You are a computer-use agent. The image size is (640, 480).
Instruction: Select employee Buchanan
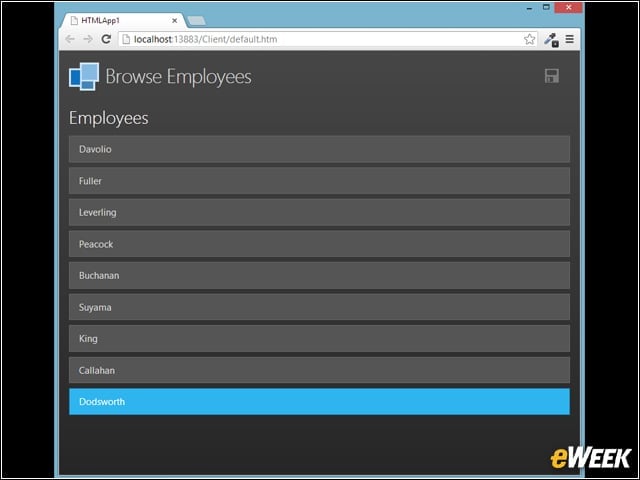(319, 276)
